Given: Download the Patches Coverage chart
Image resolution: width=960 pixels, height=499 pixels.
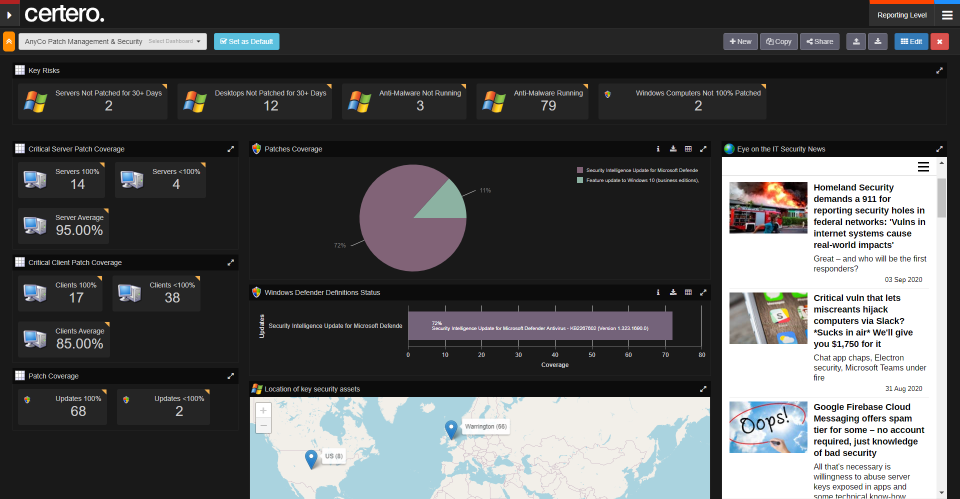Looking at the screenshot, I should point(673,149).
